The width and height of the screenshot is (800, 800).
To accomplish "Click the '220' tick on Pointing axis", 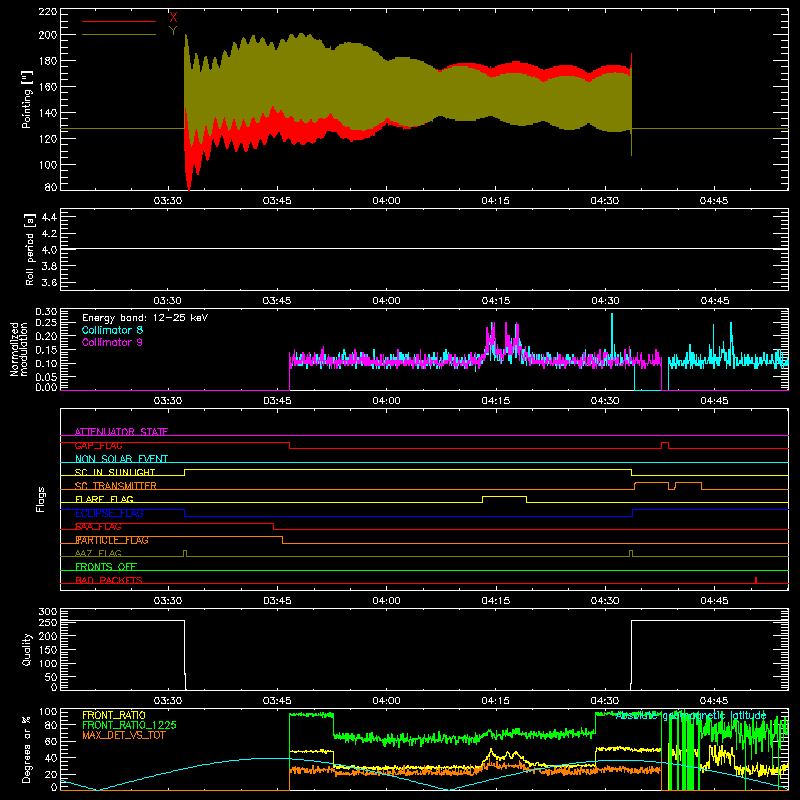I will 48,11.
